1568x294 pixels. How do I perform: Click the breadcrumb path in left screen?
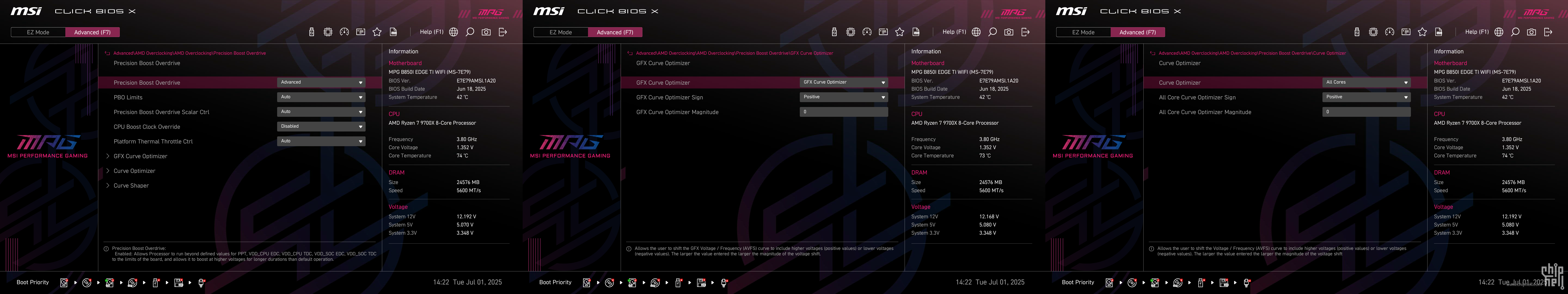[x=189, y=54]
